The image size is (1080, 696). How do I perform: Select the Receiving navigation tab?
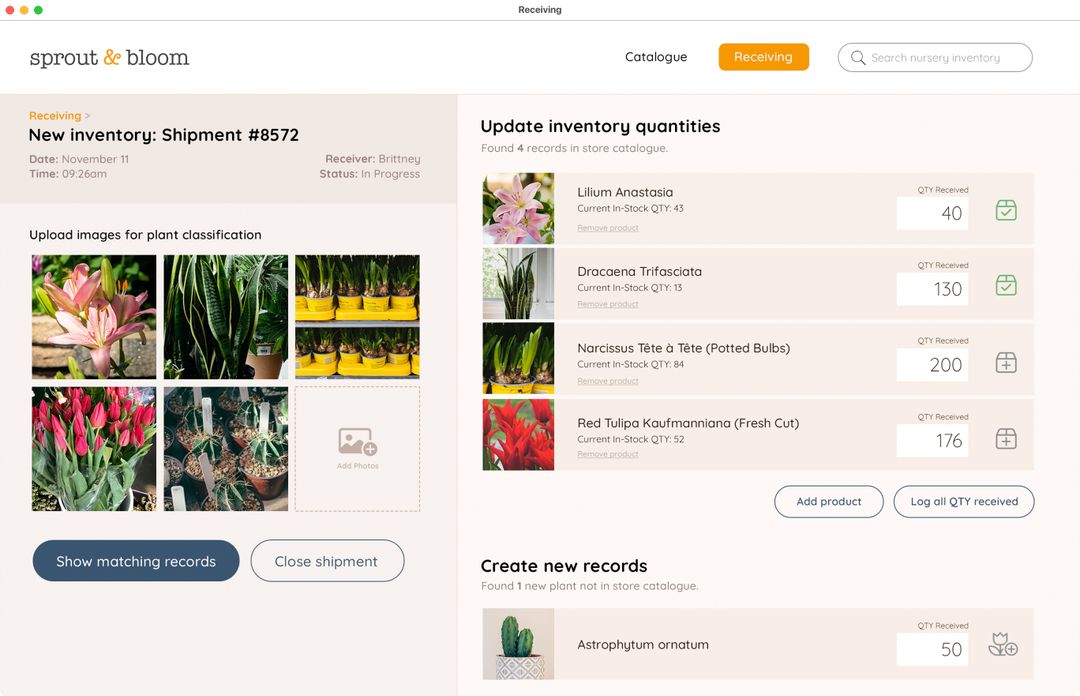point(763,57)
